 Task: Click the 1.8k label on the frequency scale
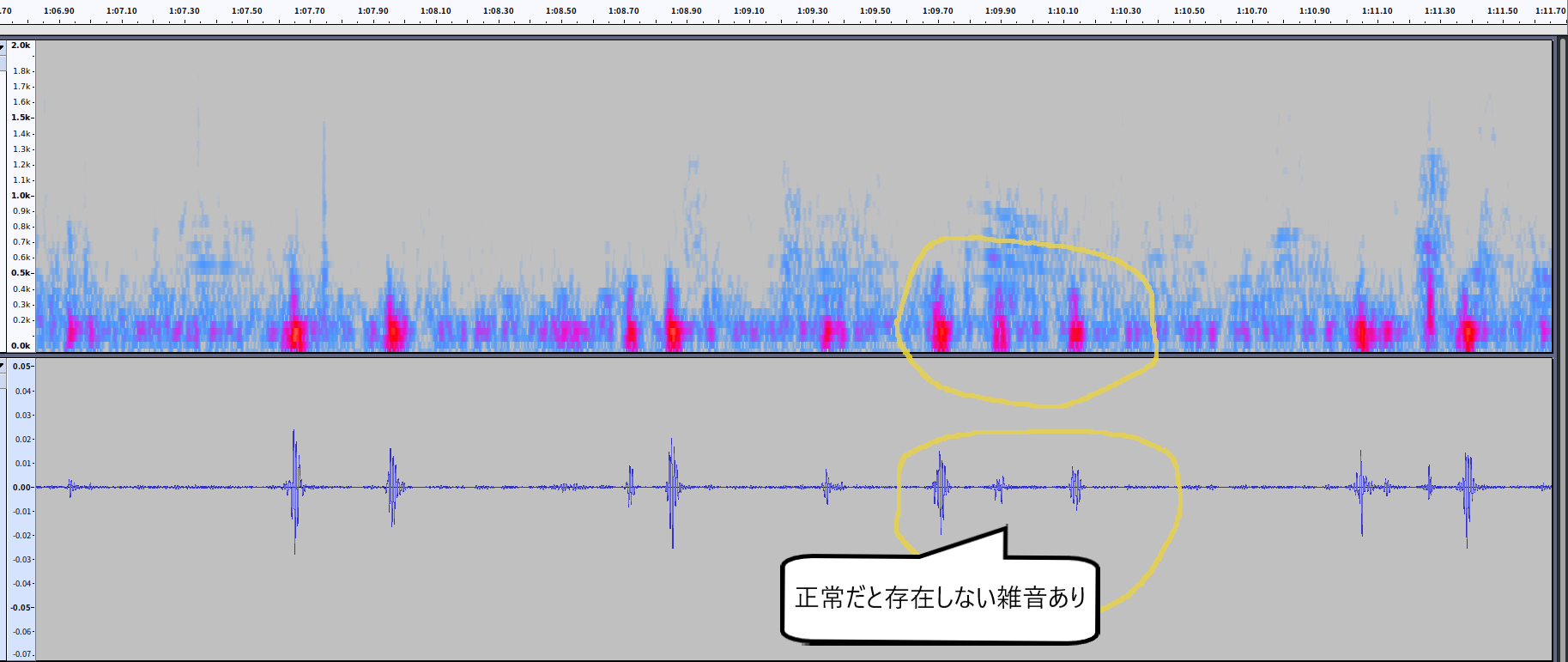click(21, 71)
